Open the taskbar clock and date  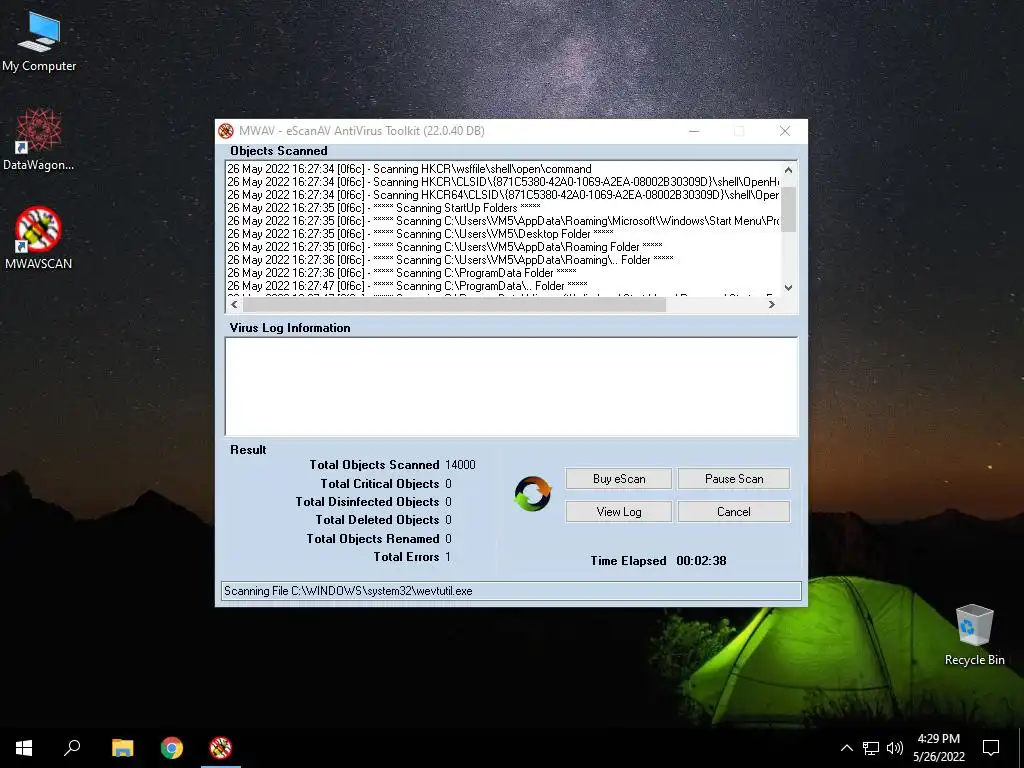(938, 748)
